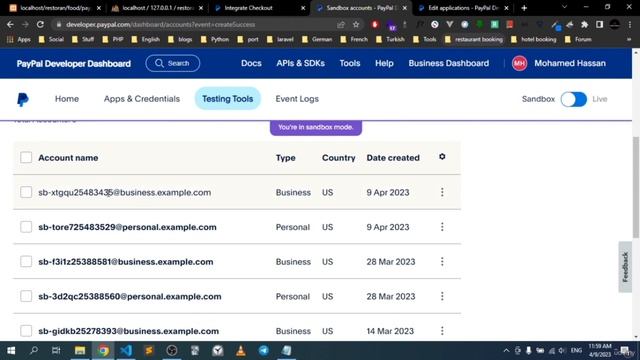This screenshot has width=640, height=360.
Task: Open the hotel booking bookmark folder
Action: click(x=533, y=40)
